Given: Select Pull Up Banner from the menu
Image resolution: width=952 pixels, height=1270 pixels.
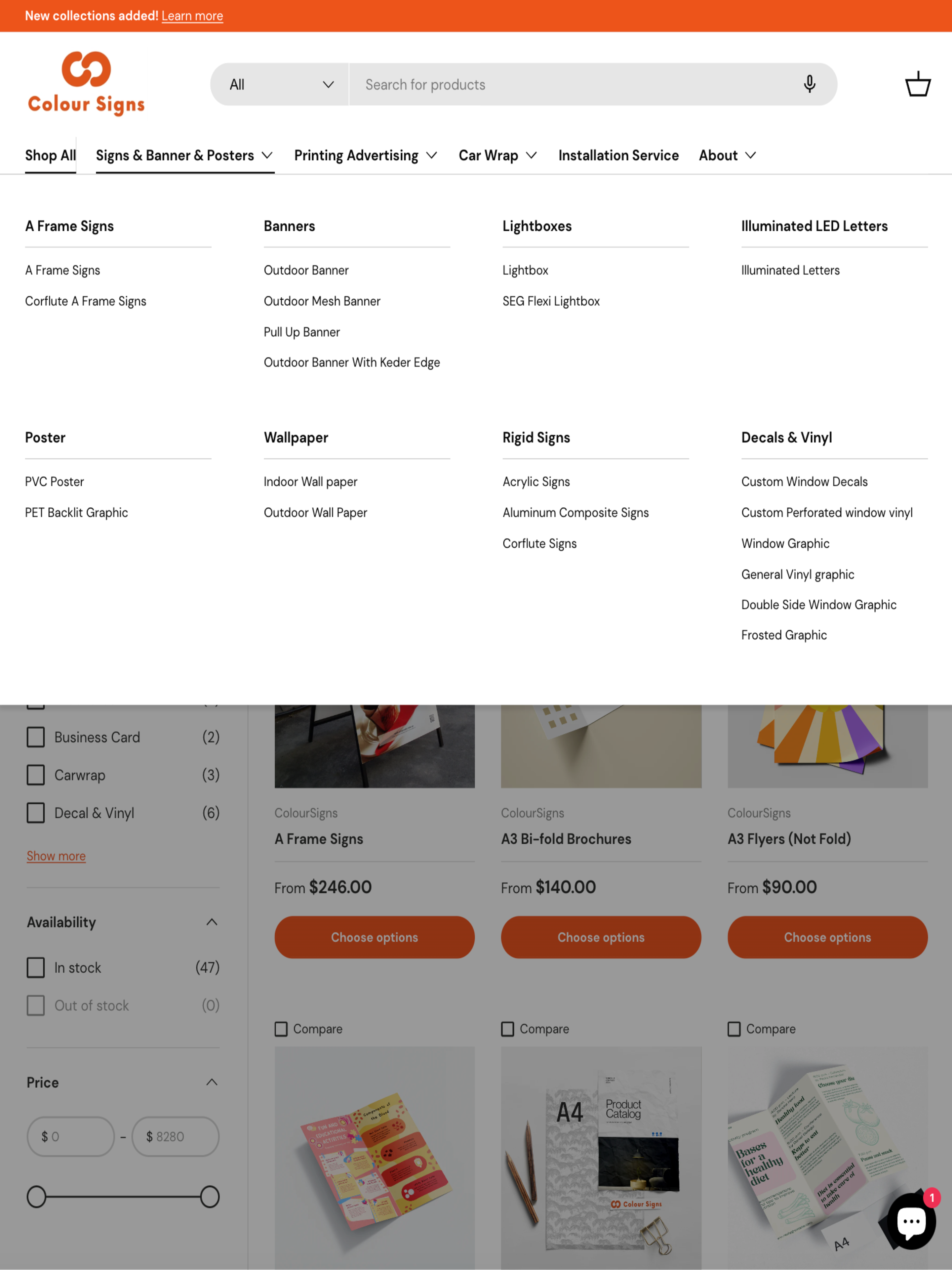Looking at the screenshot, I should [x=302, y=332].
